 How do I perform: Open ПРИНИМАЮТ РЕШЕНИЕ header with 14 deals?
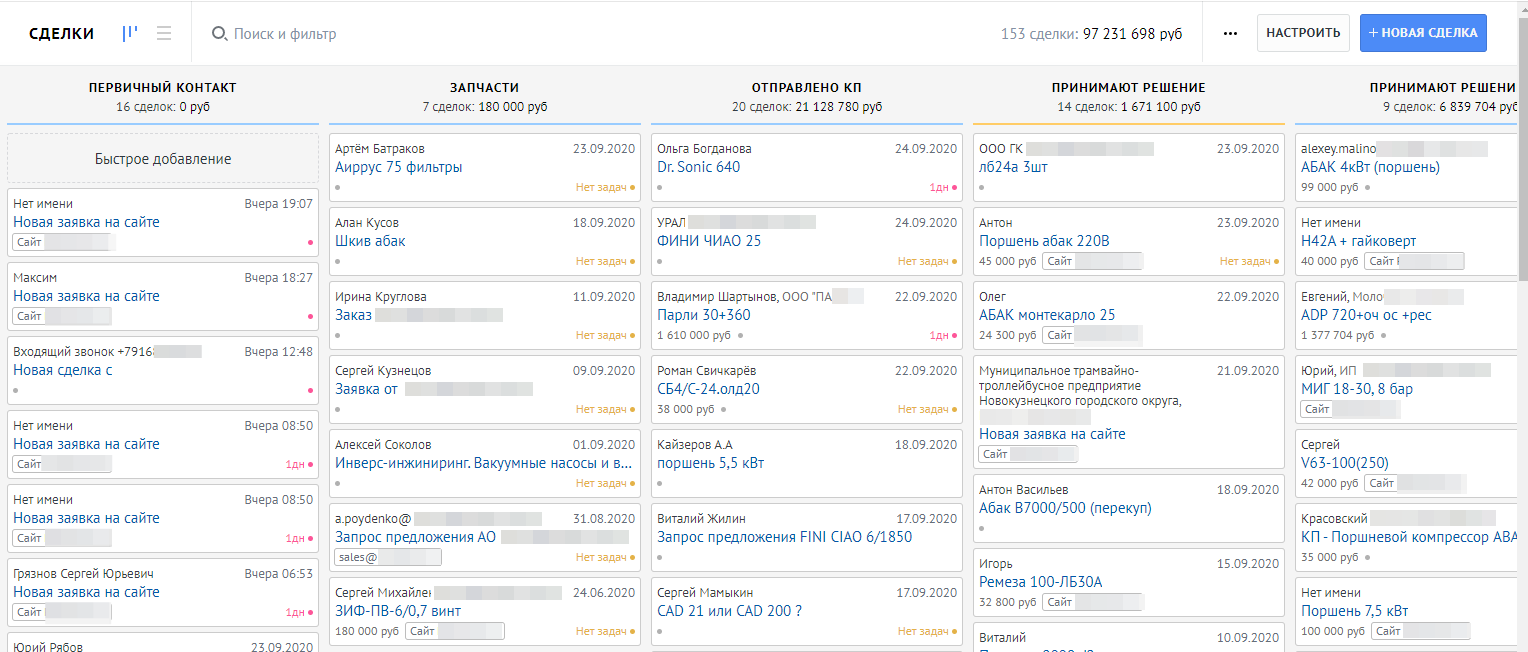(1129, 88)
